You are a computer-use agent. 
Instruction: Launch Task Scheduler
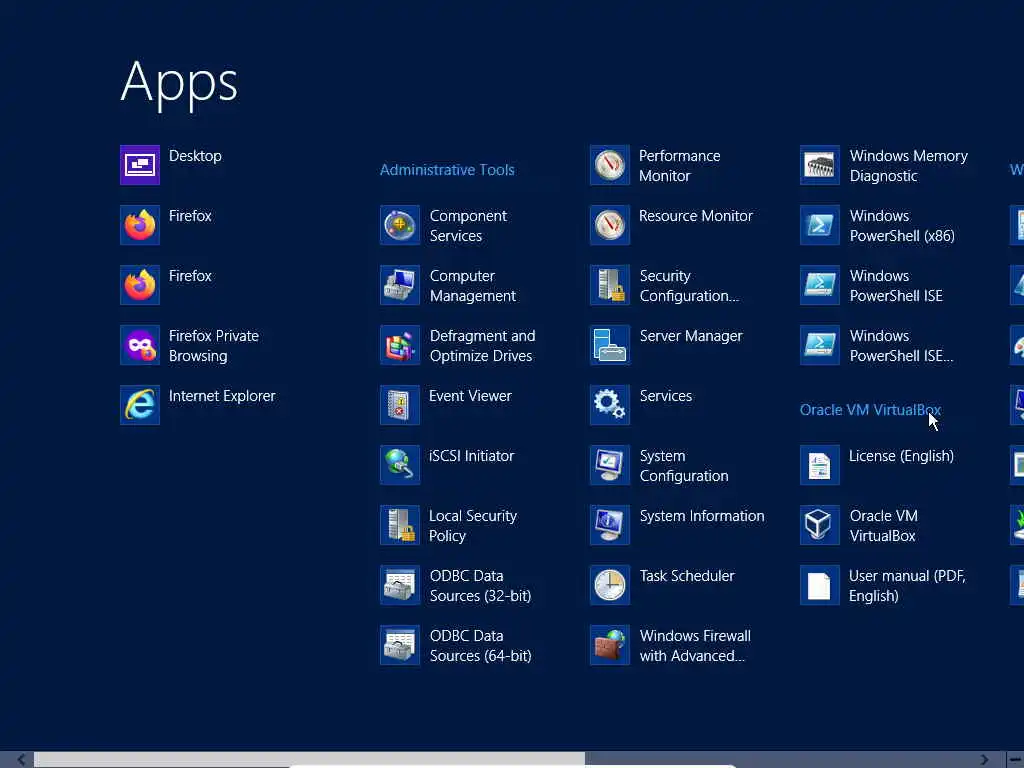[663, 585]
